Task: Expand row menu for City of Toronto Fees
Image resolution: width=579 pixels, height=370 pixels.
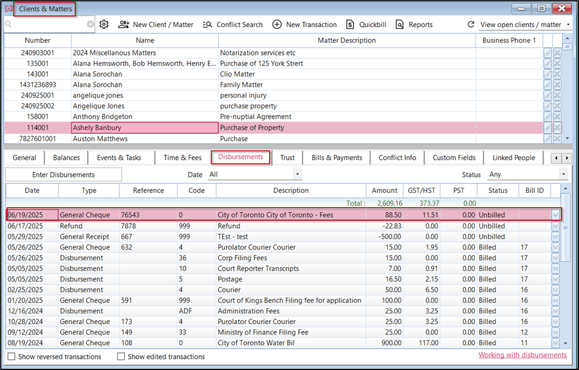Action: 555,215
